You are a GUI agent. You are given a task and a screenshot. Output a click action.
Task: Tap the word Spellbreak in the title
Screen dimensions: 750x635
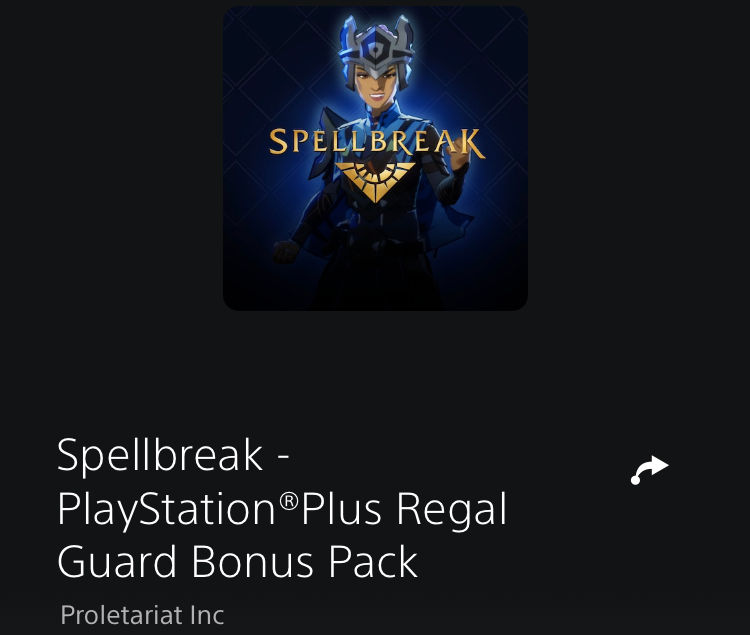160,456
